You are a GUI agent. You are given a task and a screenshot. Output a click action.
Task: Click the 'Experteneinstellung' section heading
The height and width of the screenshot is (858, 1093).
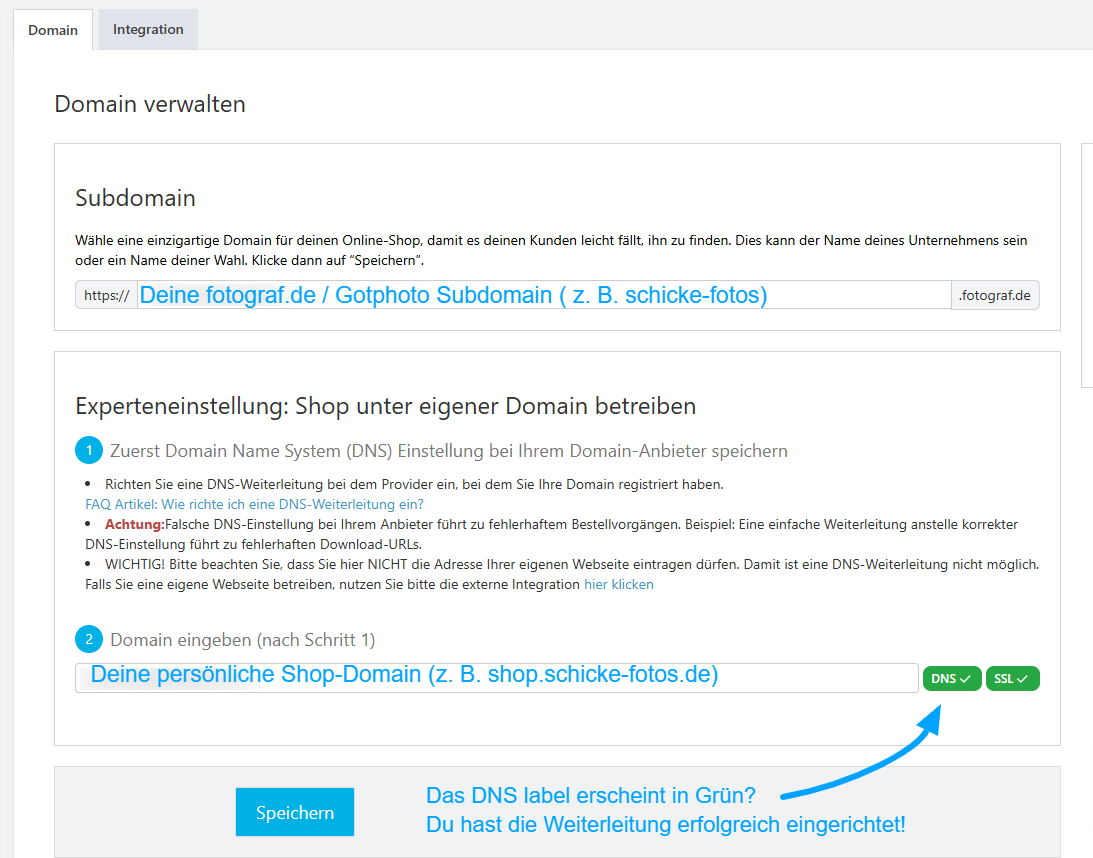tap(385, 406)
